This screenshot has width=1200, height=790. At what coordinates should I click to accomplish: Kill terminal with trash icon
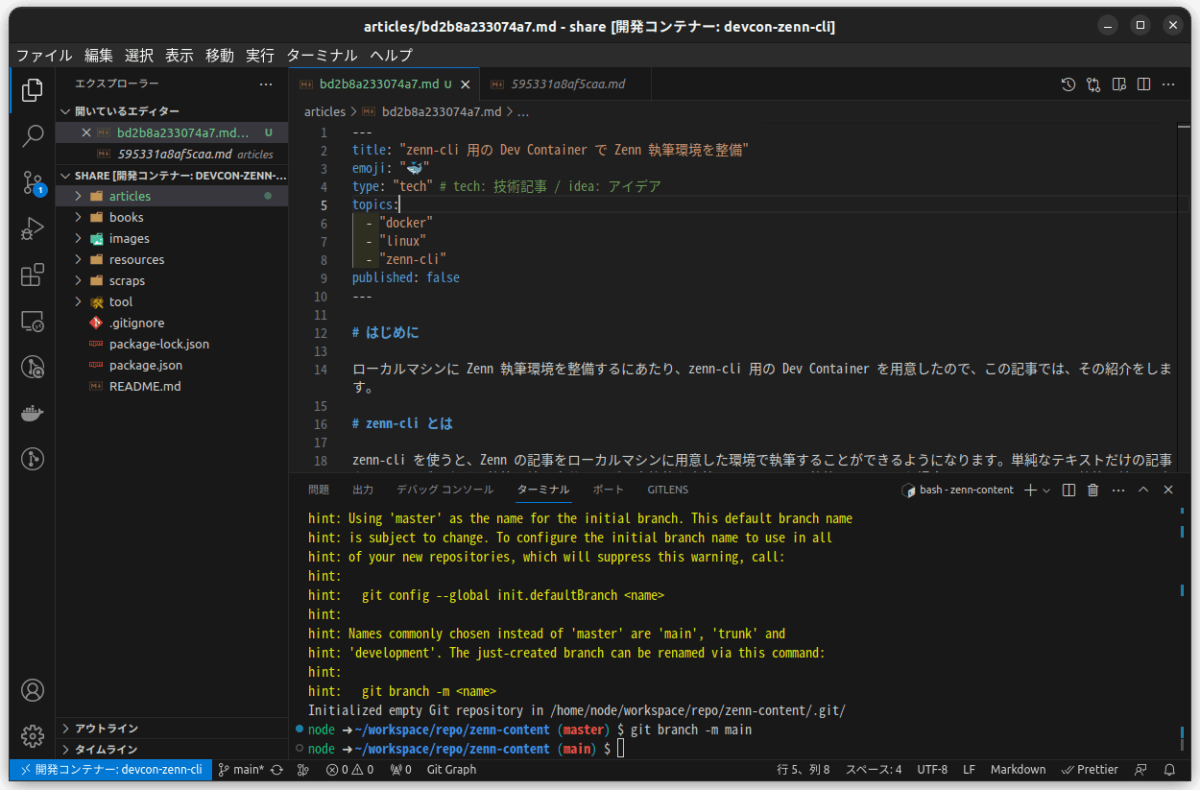coord(1093,490)
